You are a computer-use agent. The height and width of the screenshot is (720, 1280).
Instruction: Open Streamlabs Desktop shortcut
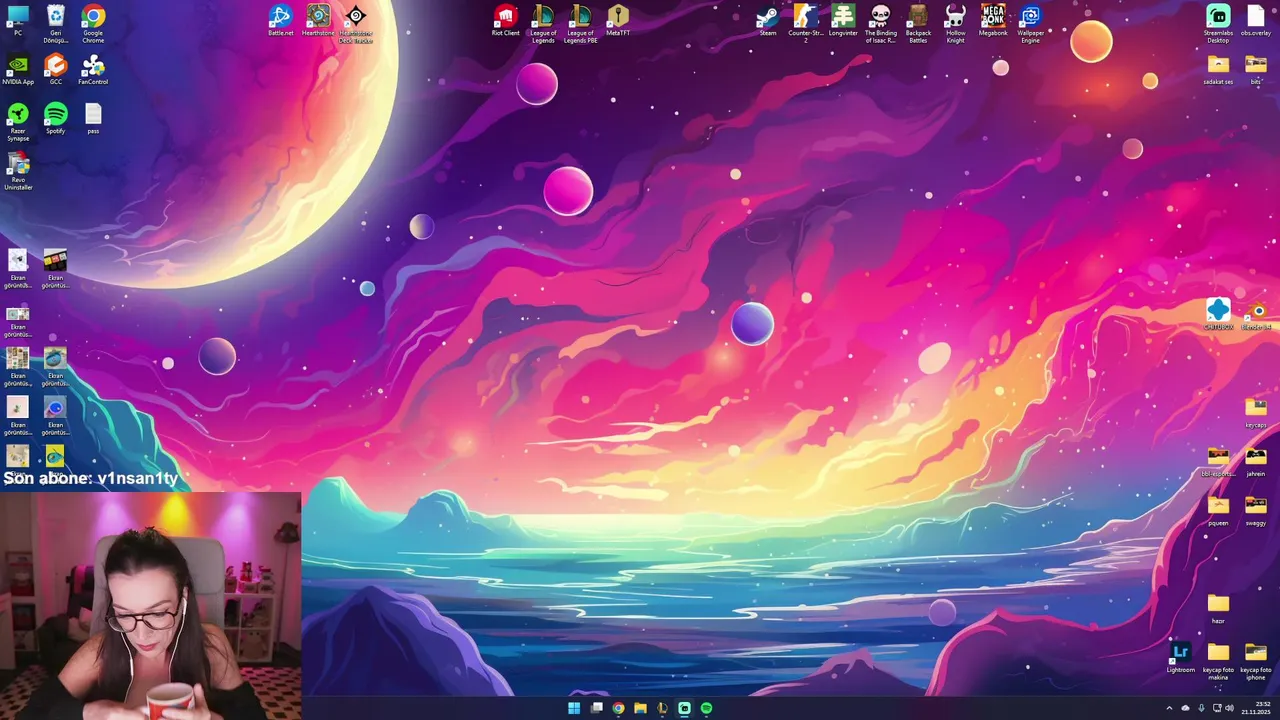click(x=1218, y=24)
